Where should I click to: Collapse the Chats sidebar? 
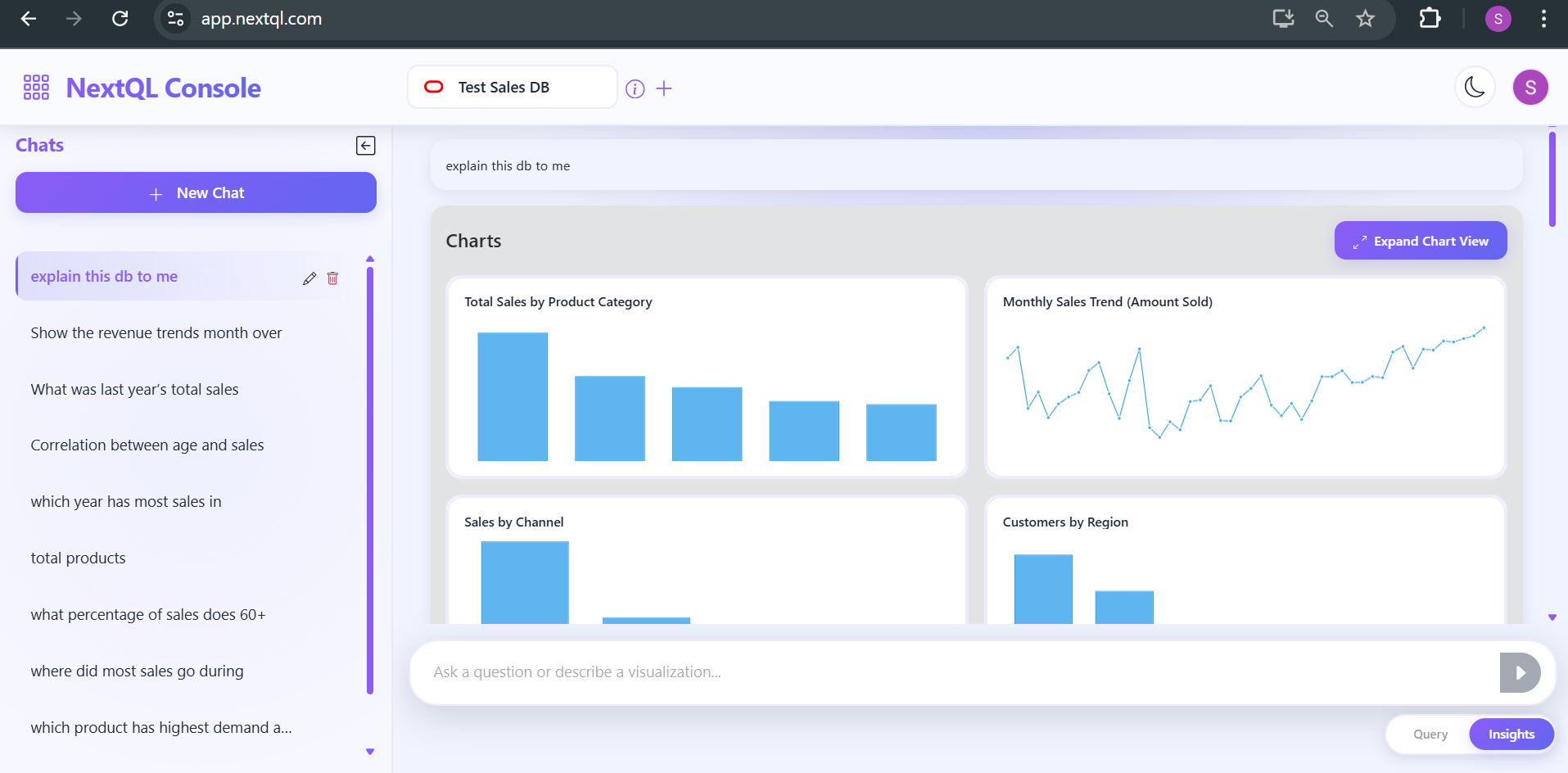366,145
